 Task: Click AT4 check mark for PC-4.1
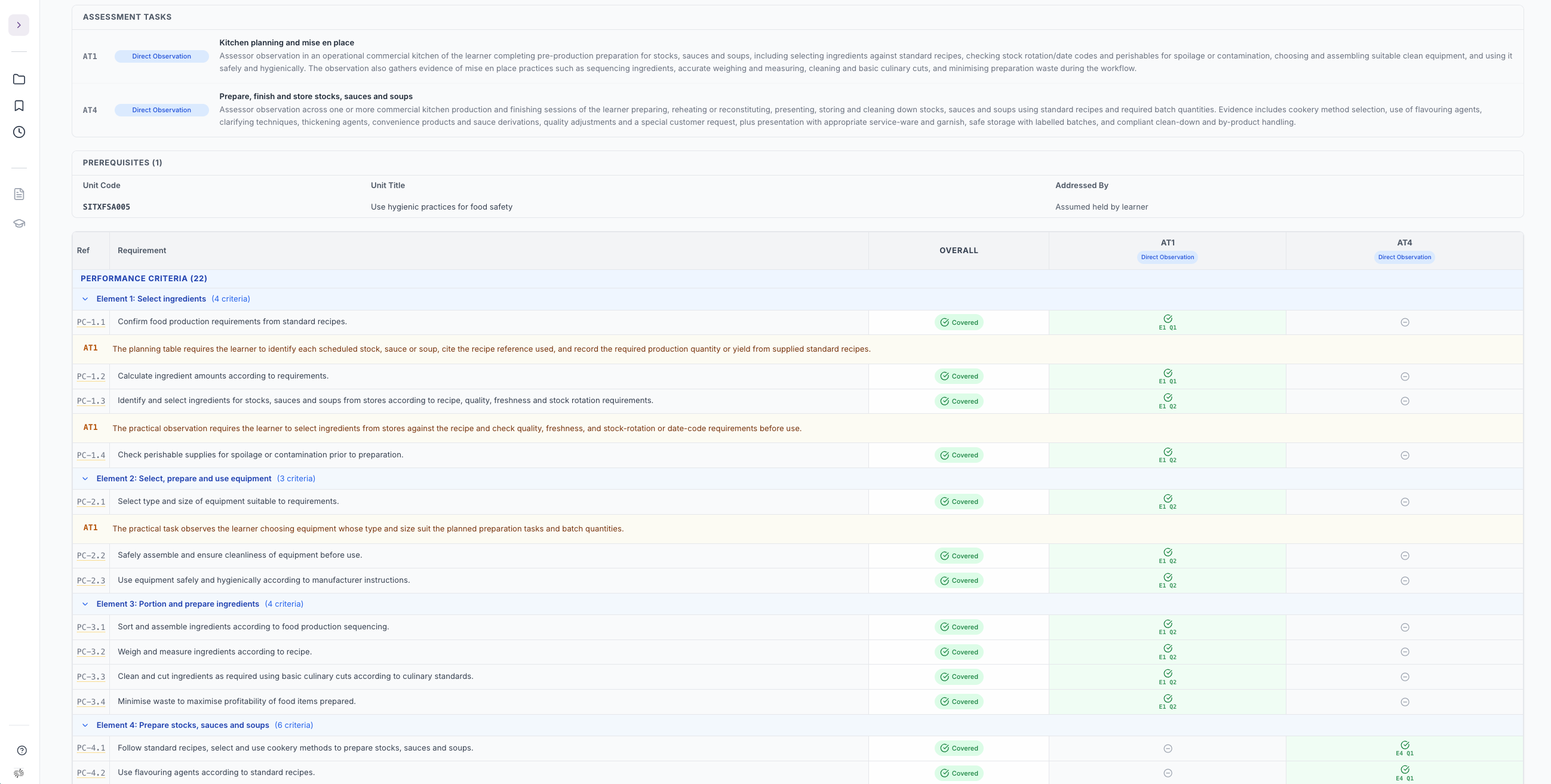[1405, 745]
